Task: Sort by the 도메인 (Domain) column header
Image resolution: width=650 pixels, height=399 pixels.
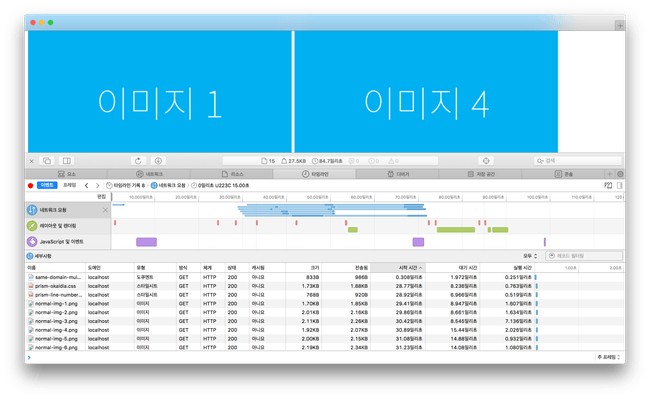Action: click(x=110, y=268)
